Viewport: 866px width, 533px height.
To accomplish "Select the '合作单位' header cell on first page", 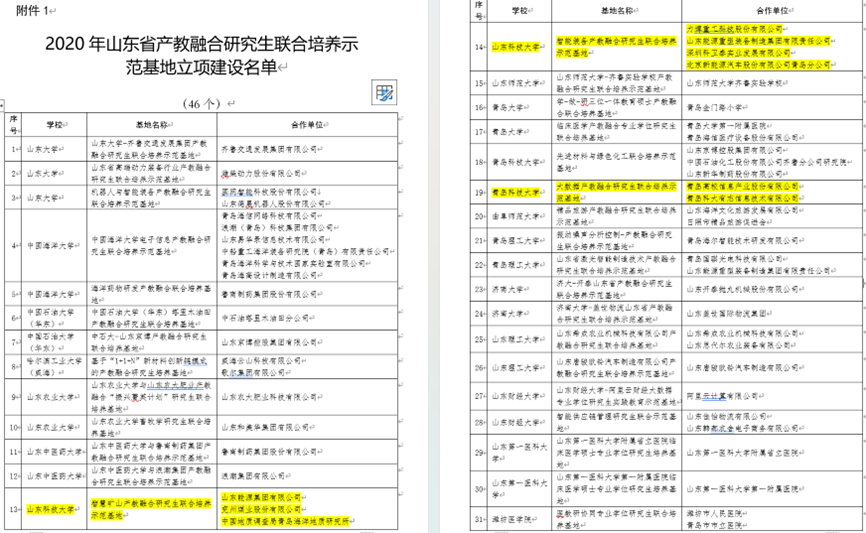I will click(307, 125).
